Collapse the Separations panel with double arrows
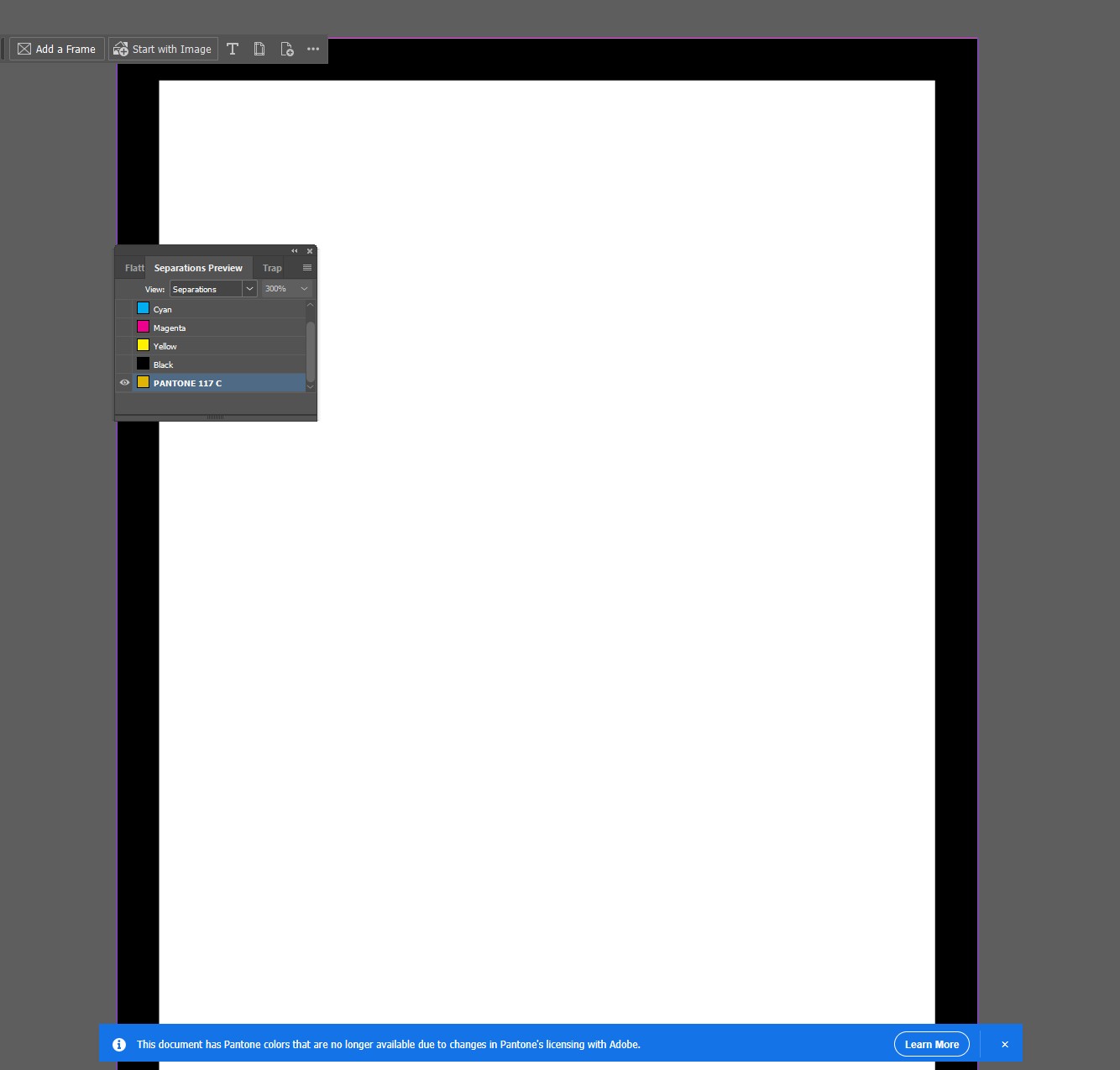Screen dimensions: 1120x1070 click(295, 251)
